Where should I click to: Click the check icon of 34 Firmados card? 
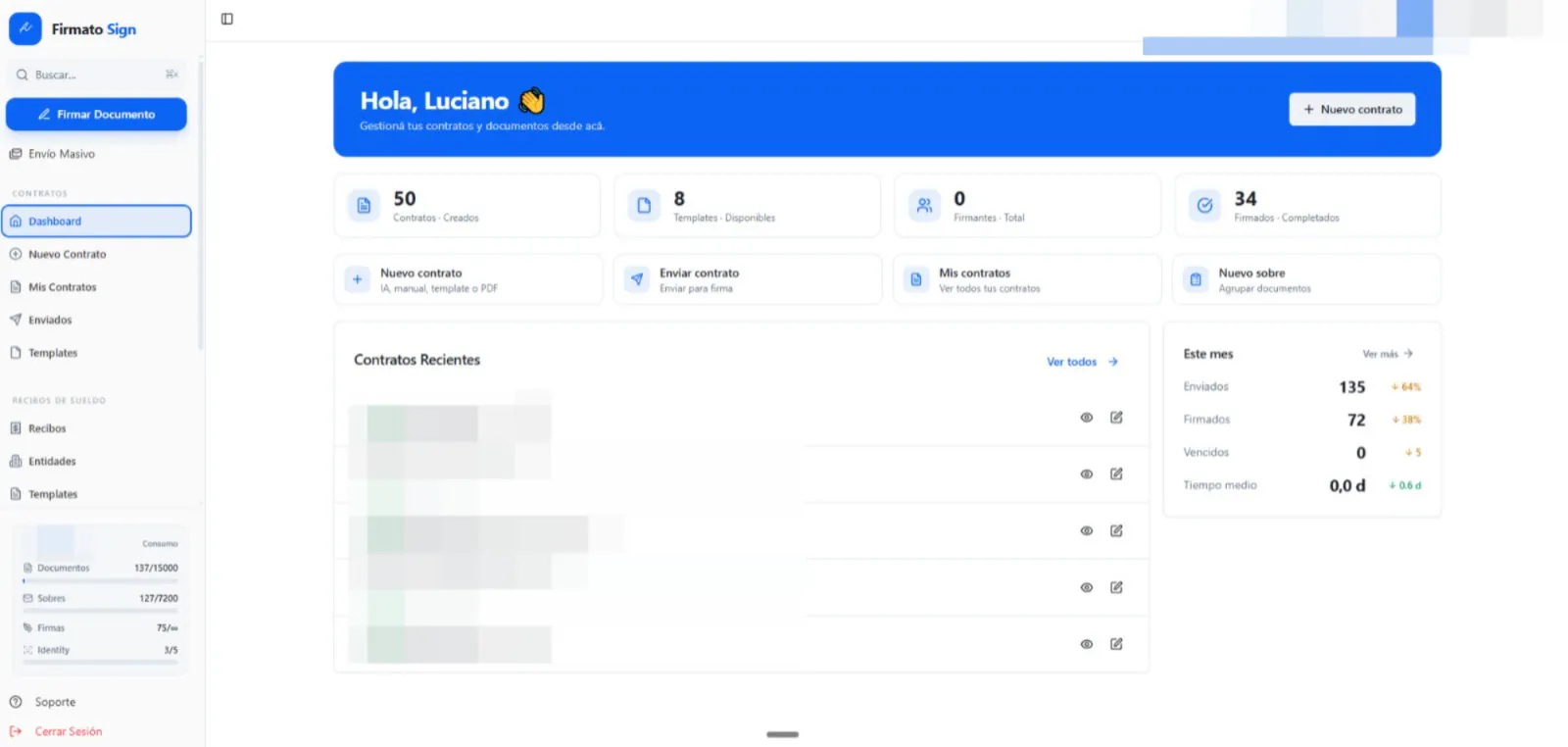point(1204,206)
